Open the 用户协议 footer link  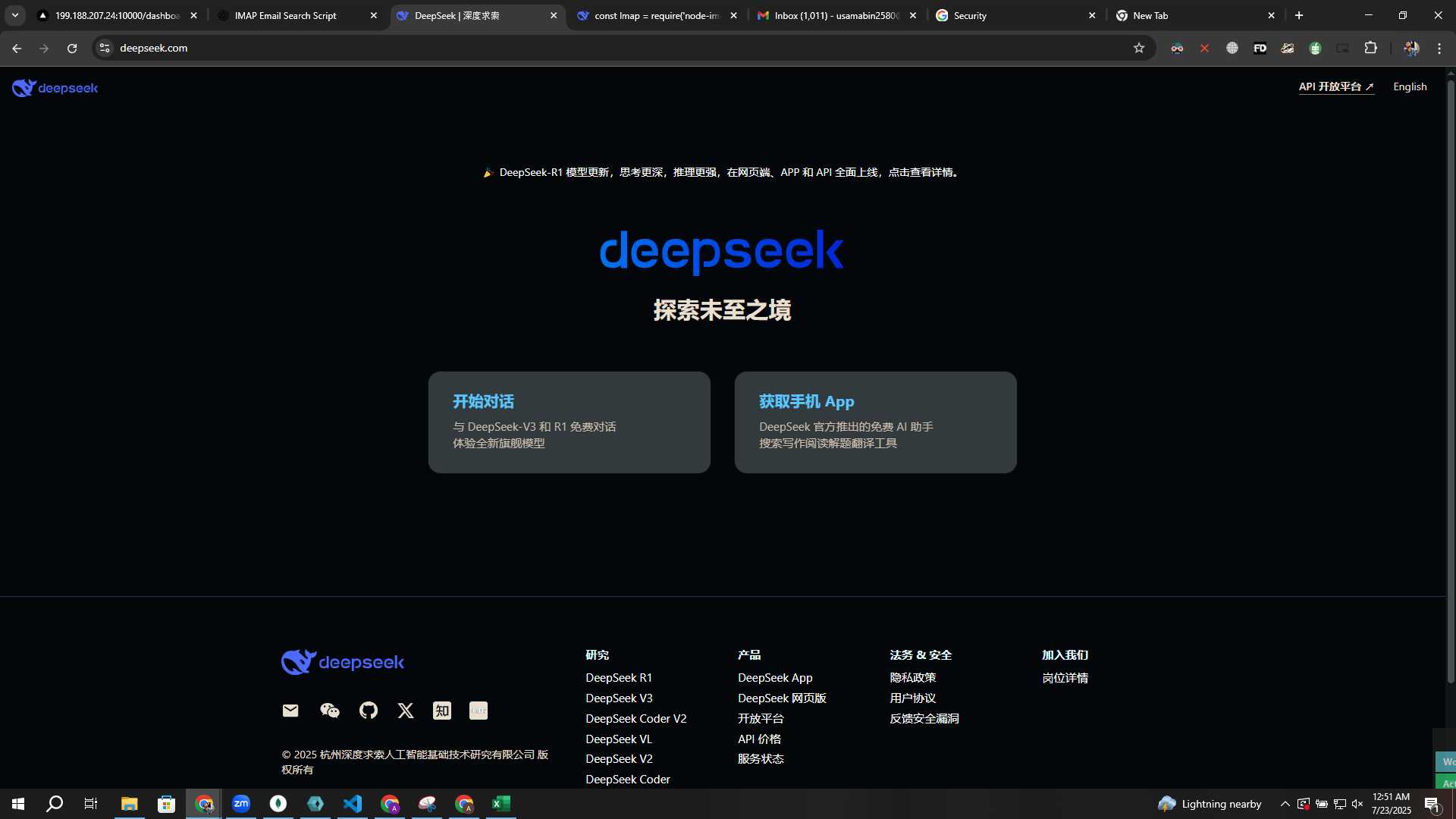point(913,698)
